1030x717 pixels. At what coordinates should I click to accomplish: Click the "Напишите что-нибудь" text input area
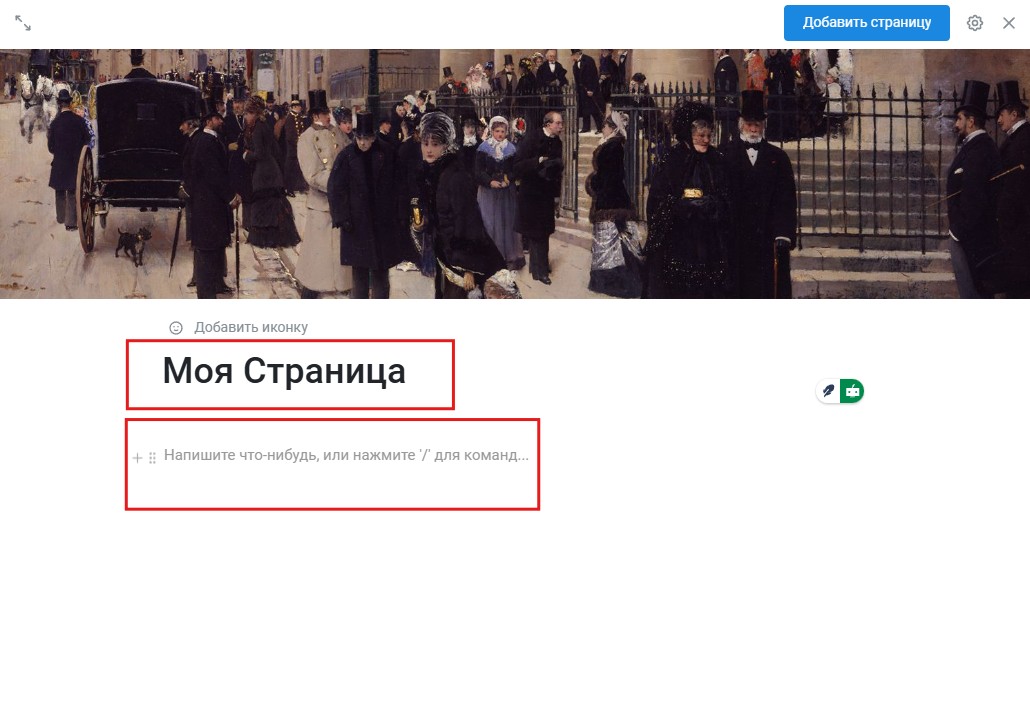click(x=346, y=455)
